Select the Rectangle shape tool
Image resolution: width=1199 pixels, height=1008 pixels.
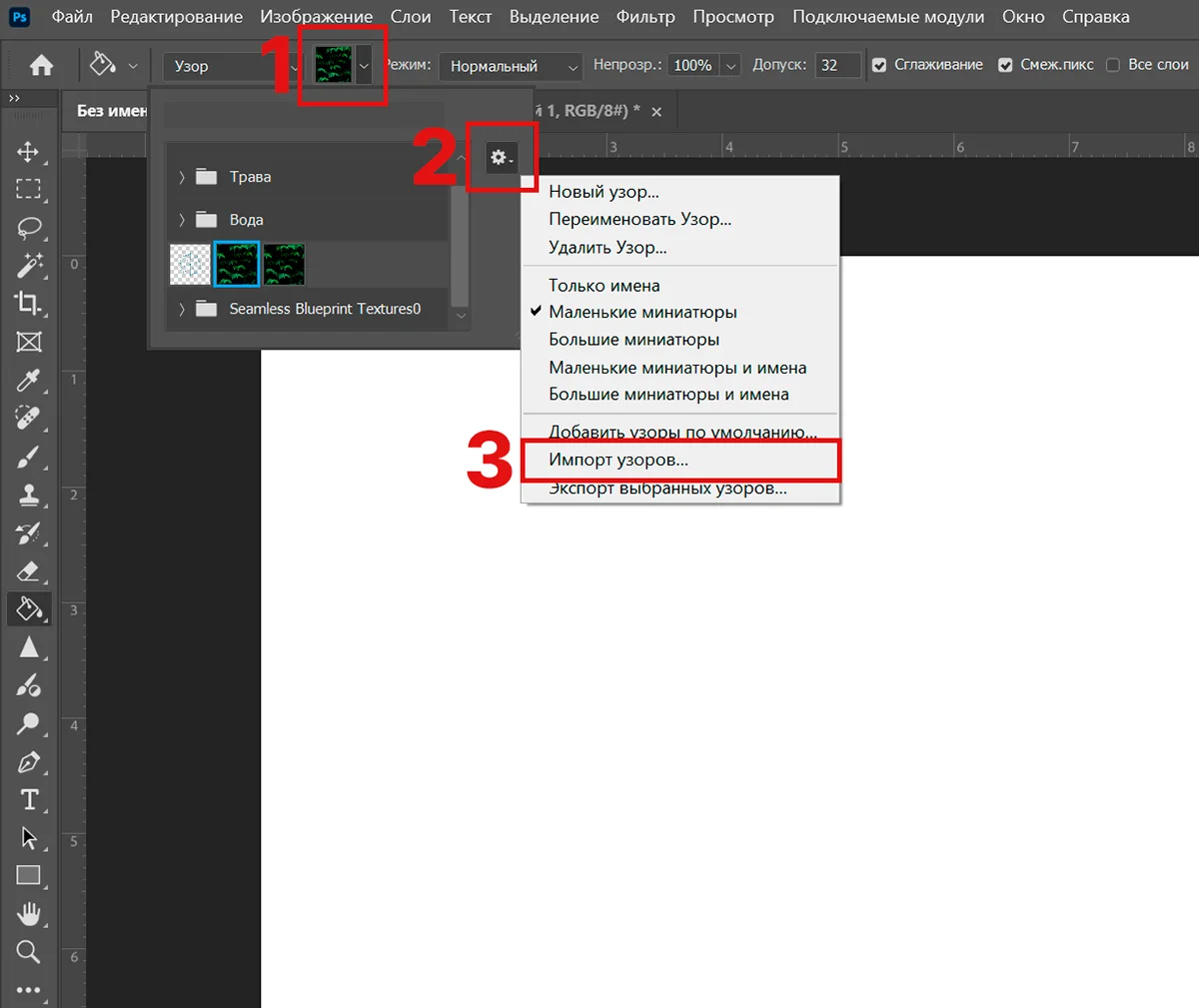click(29, 876)
